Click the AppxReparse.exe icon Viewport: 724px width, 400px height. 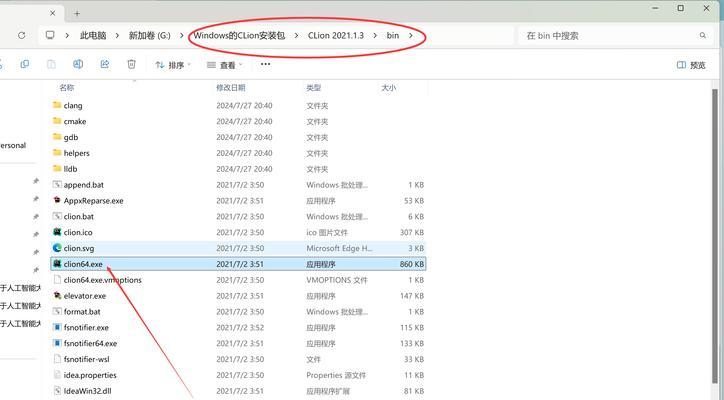click(57, 200)
